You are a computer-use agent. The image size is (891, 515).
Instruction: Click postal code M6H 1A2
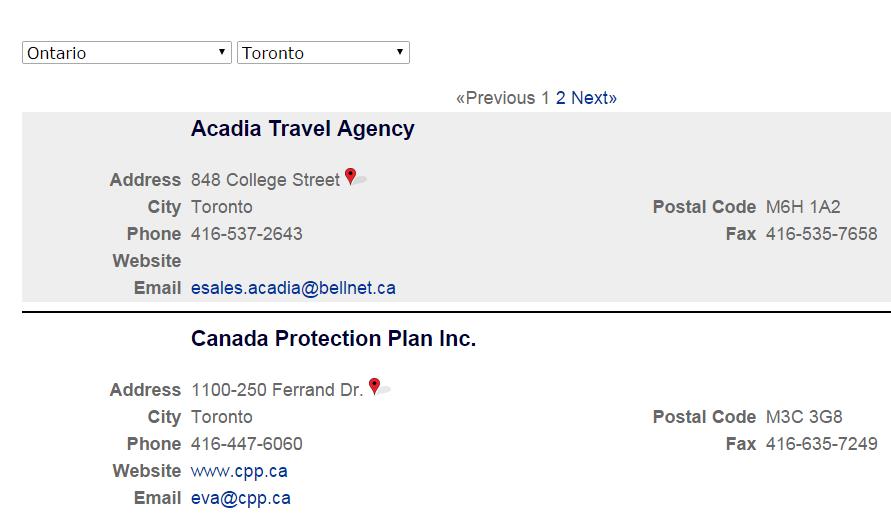(x=803, y=207)
